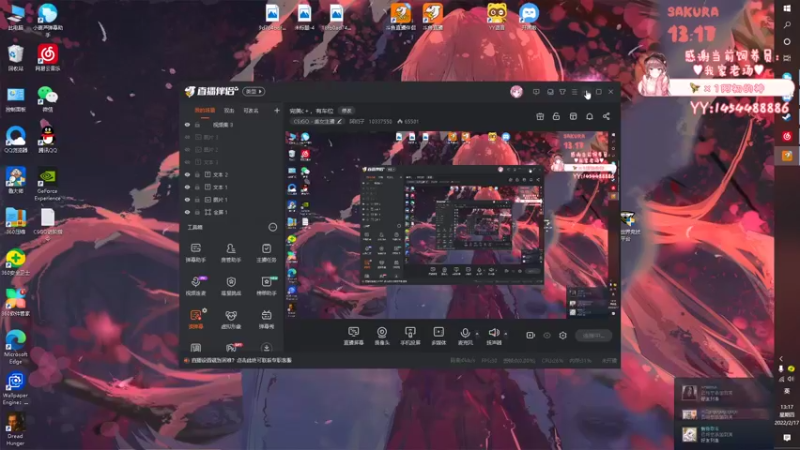The height and width of the screenshot is (450, 800).
Task: Show the hidden 图片 3 layer
Action: coord(187,137)
